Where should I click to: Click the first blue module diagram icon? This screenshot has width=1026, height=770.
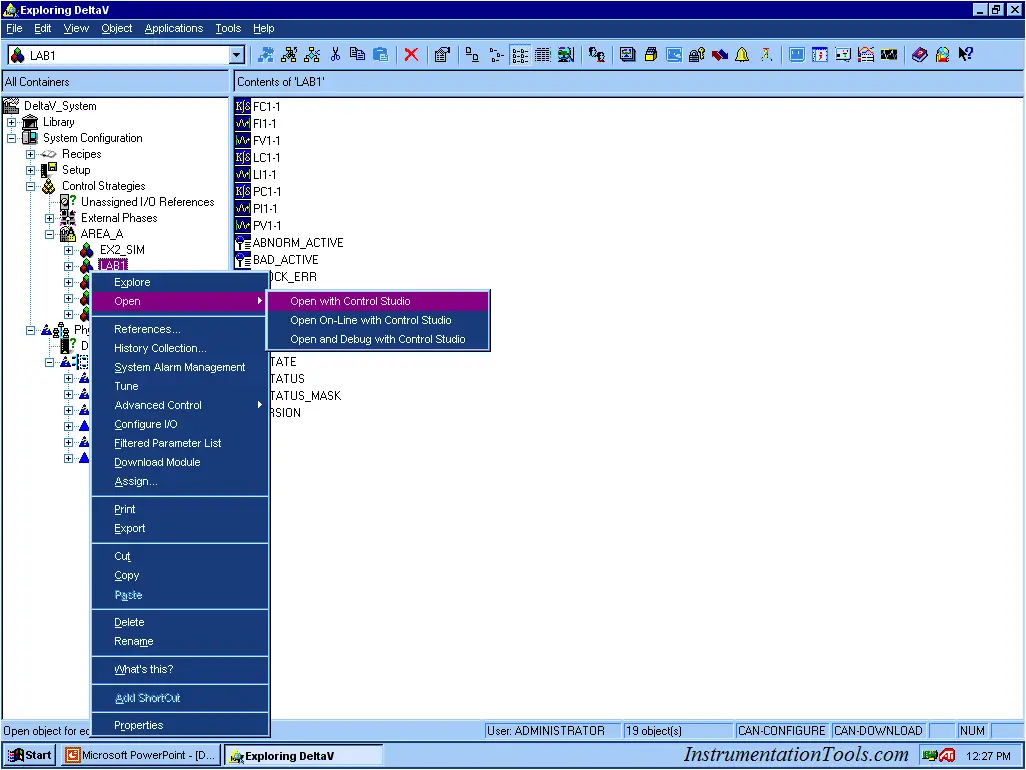266,55
